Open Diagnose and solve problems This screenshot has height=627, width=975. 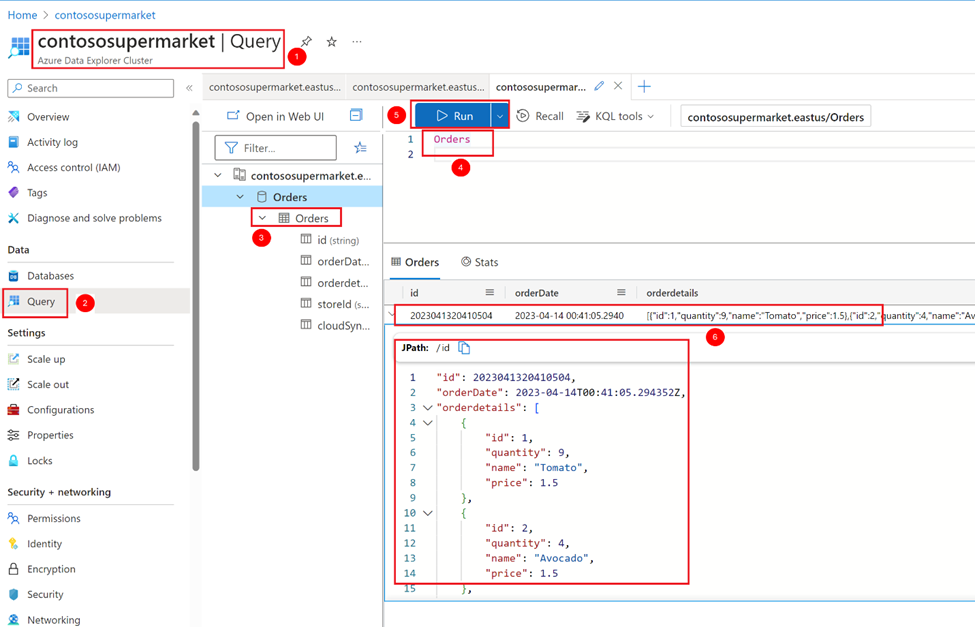pyautogui.click(x=94, y=218)
